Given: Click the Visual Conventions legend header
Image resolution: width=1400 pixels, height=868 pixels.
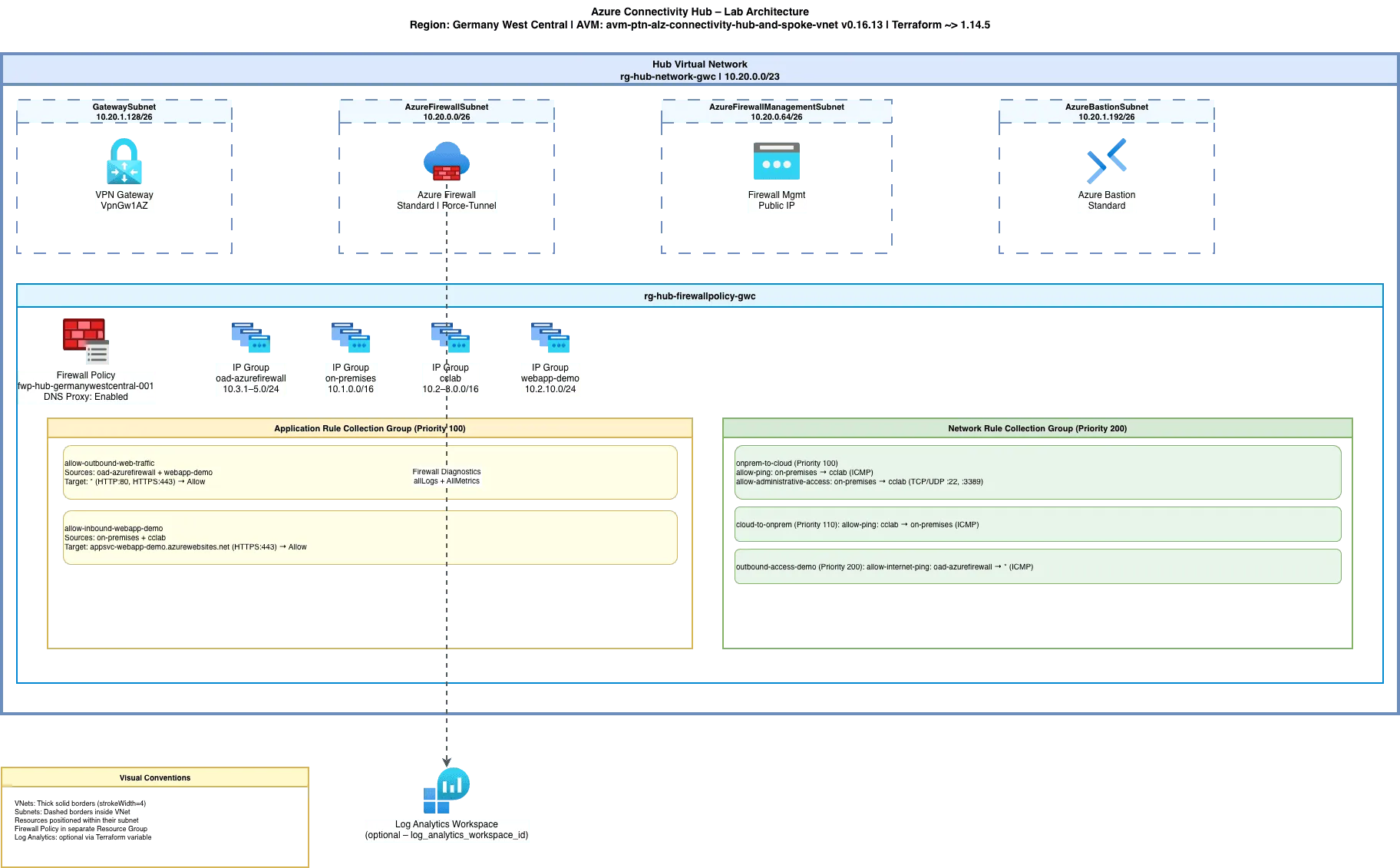Looking at the screenshot, I should (155, 777).
